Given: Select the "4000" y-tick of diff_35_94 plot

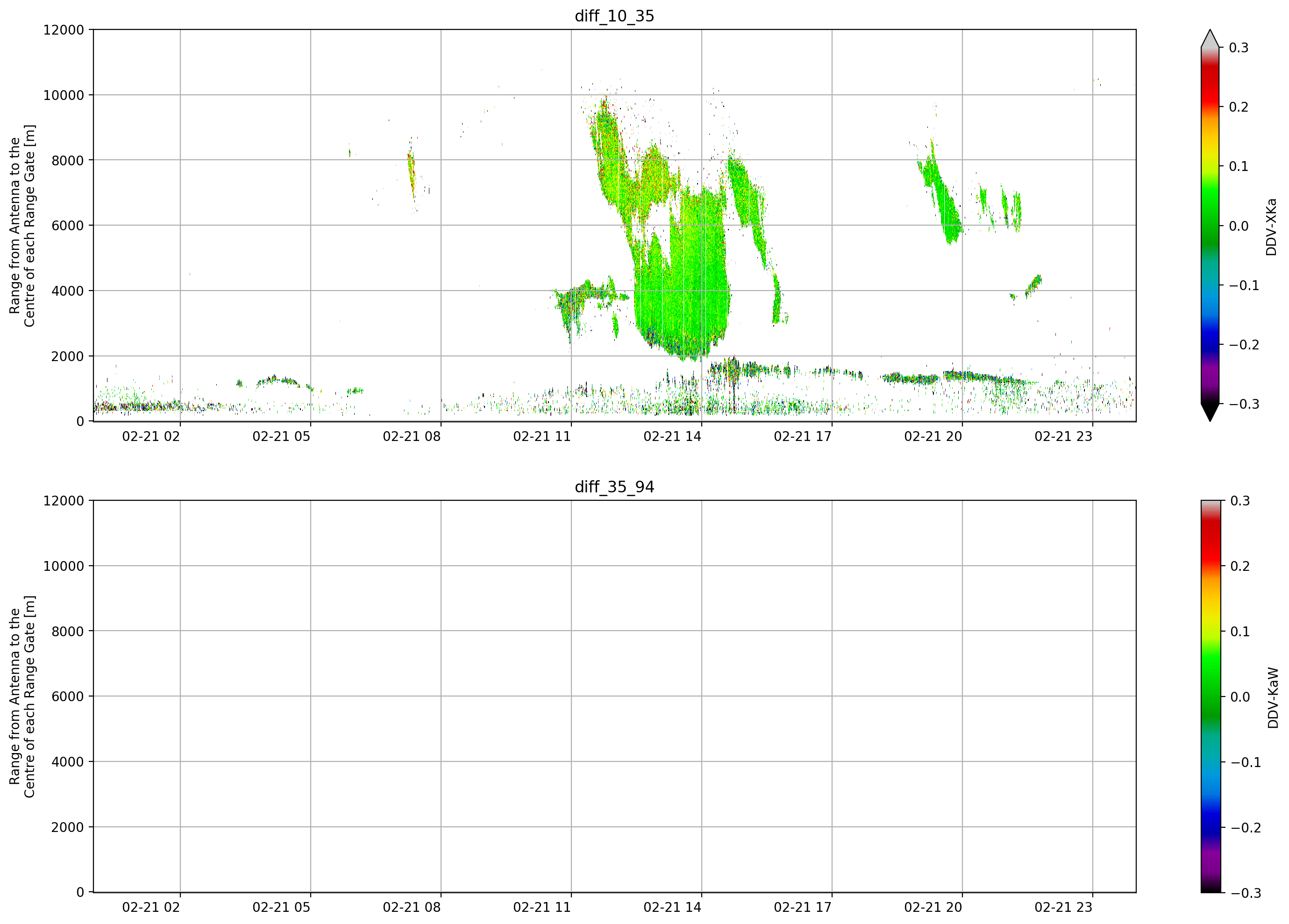Looking at the screenshot, I should coord(68,762).
